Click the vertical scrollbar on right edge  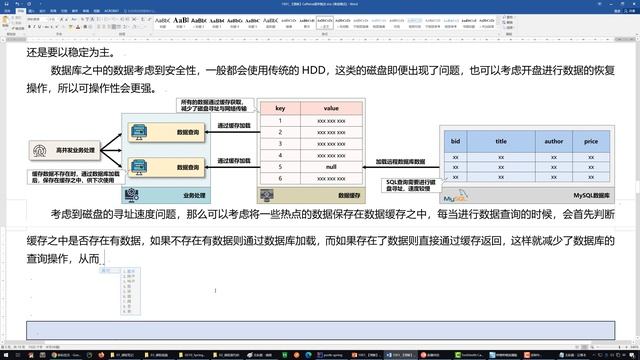tap(637, 188)
